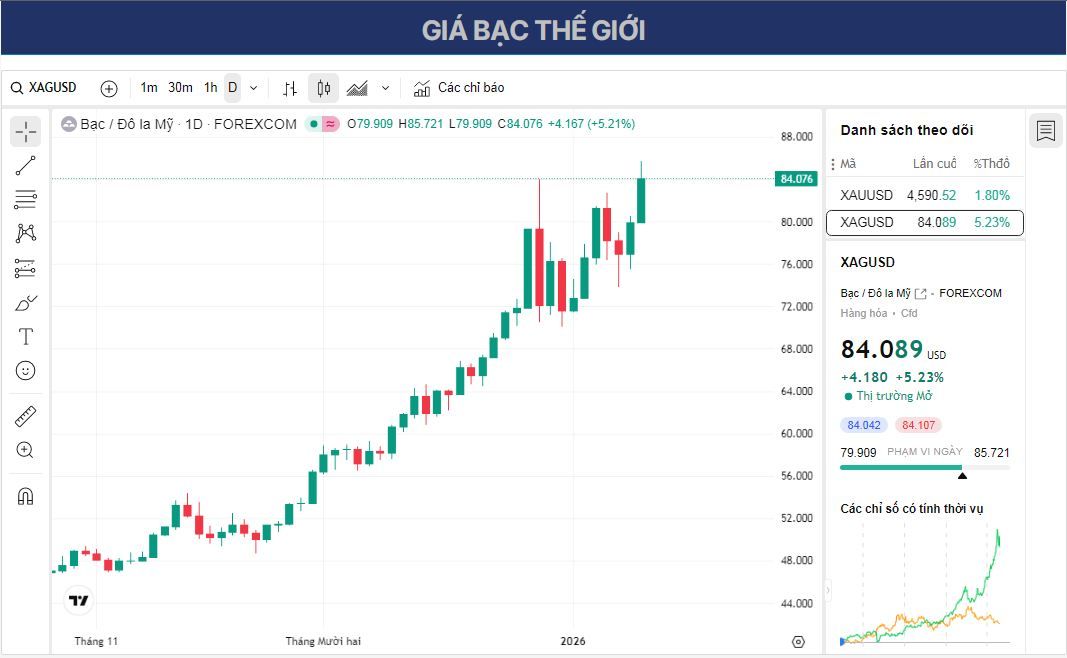Viewport: 1067px width, 658px height.
Task: Open the watchlist column options menu
Action: (x=832, y=164)
